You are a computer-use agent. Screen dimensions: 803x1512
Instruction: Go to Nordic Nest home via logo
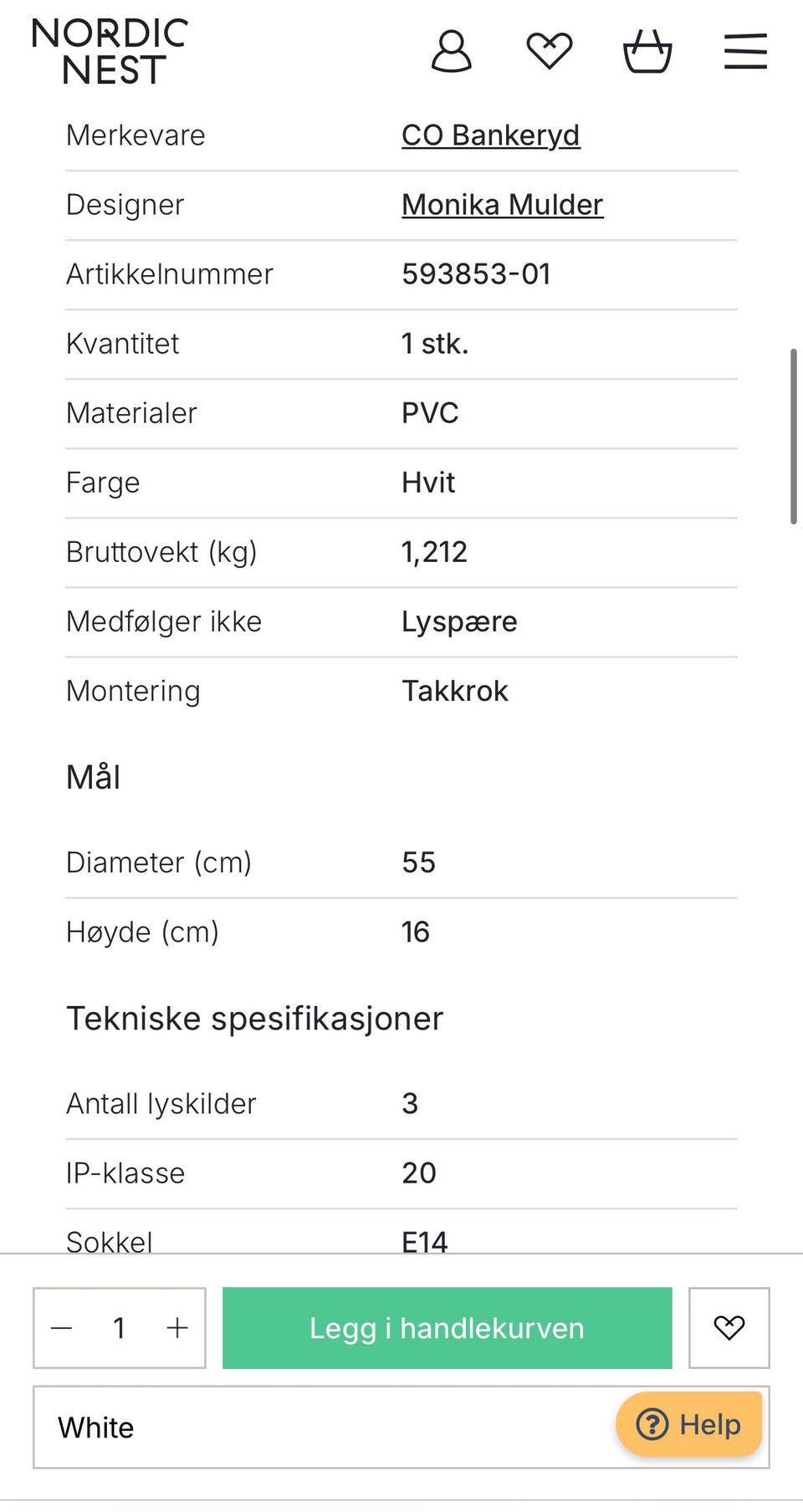110,52
